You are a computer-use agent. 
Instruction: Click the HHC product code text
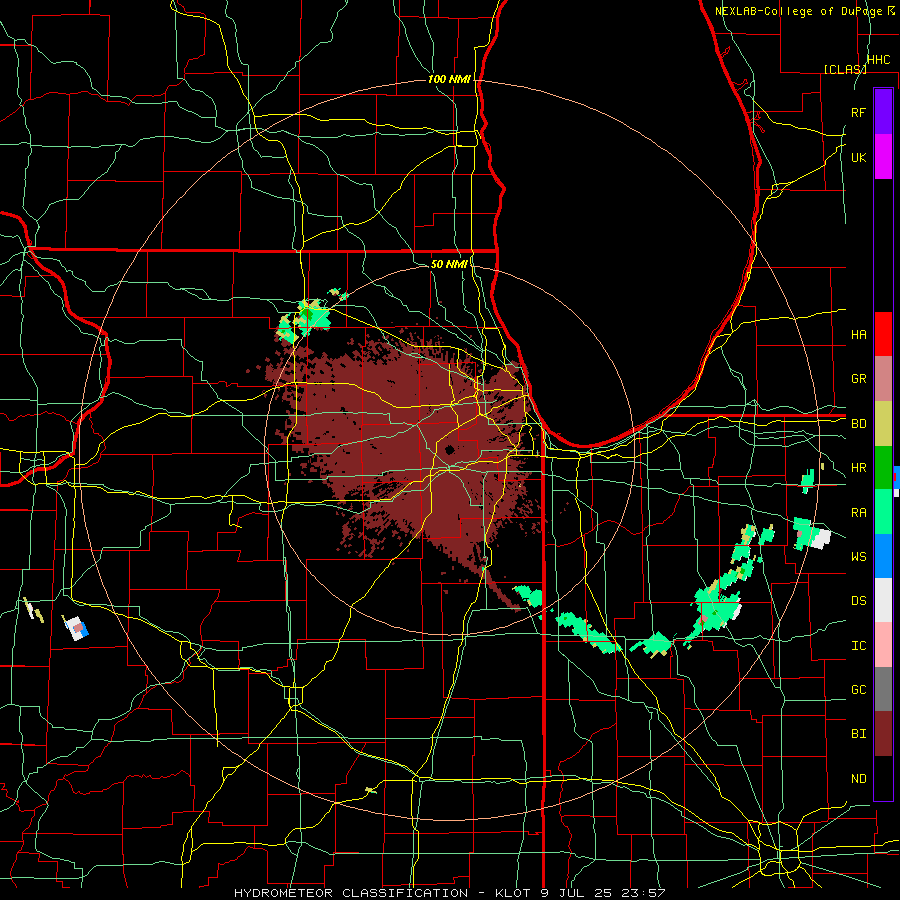(x=879, y=60)
